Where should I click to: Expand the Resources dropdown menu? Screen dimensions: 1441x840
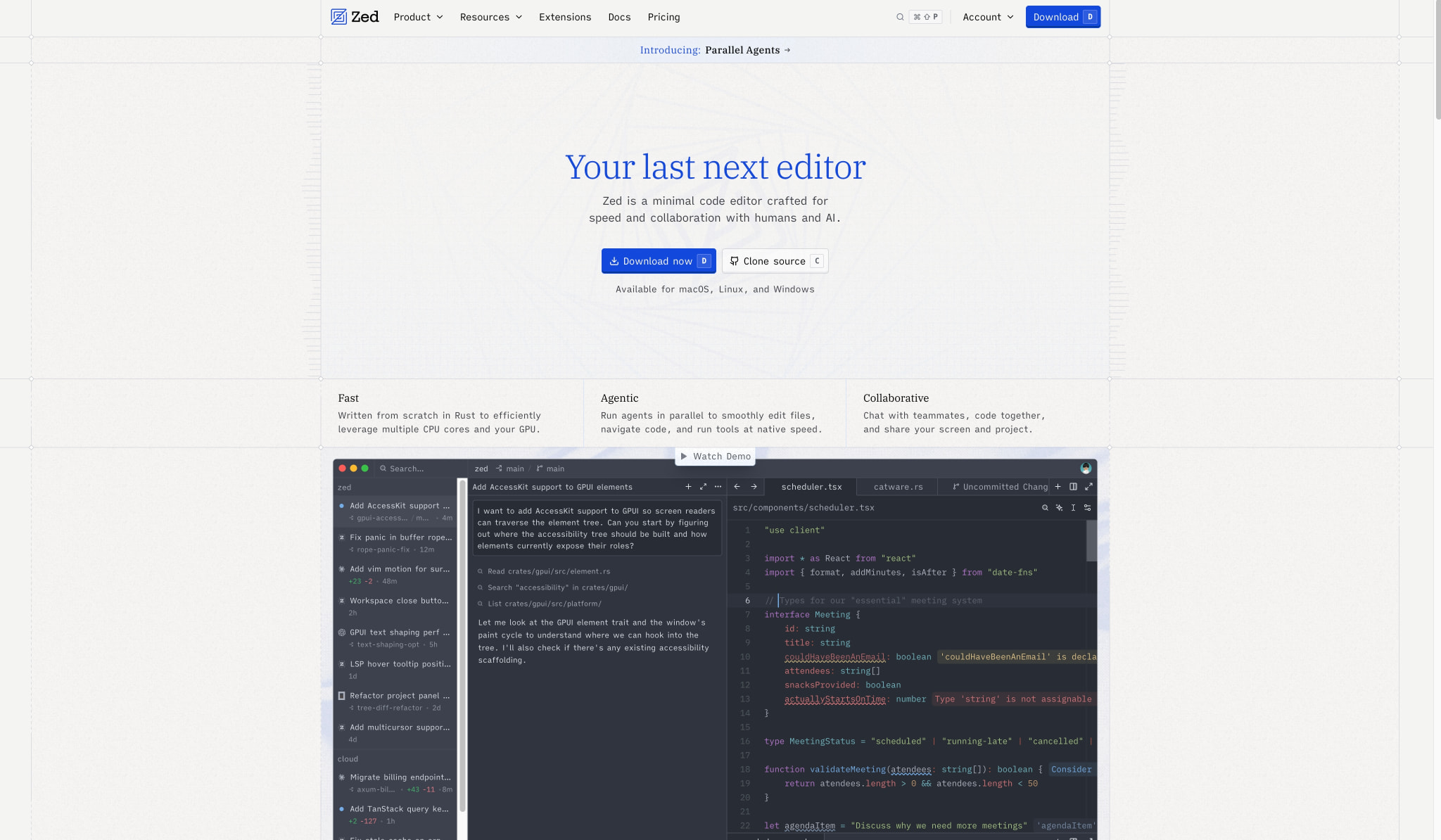click(x=491, y=17)
